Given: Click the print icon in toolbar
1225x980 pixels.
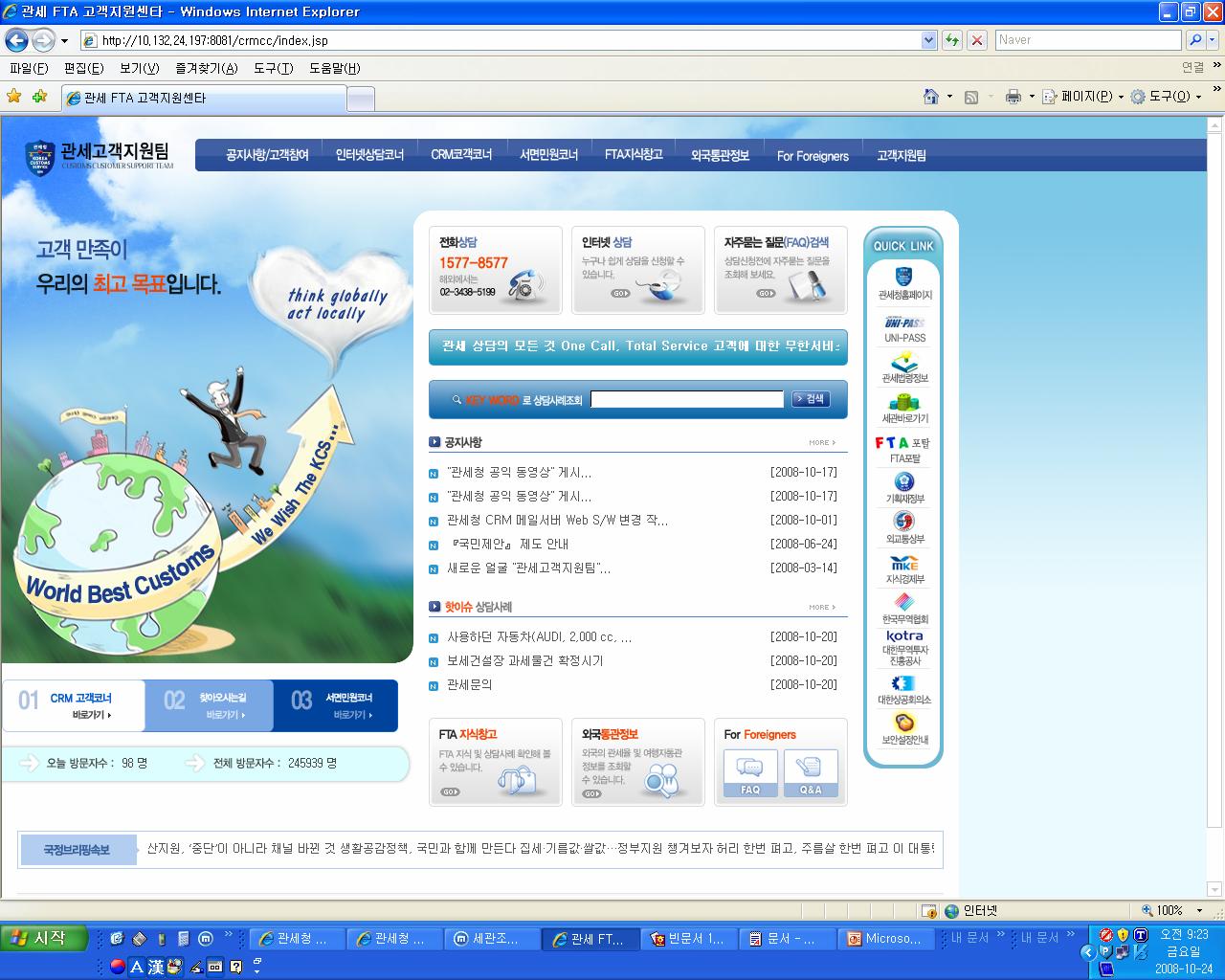Looking at the screenshot, I should point(1013,97).
